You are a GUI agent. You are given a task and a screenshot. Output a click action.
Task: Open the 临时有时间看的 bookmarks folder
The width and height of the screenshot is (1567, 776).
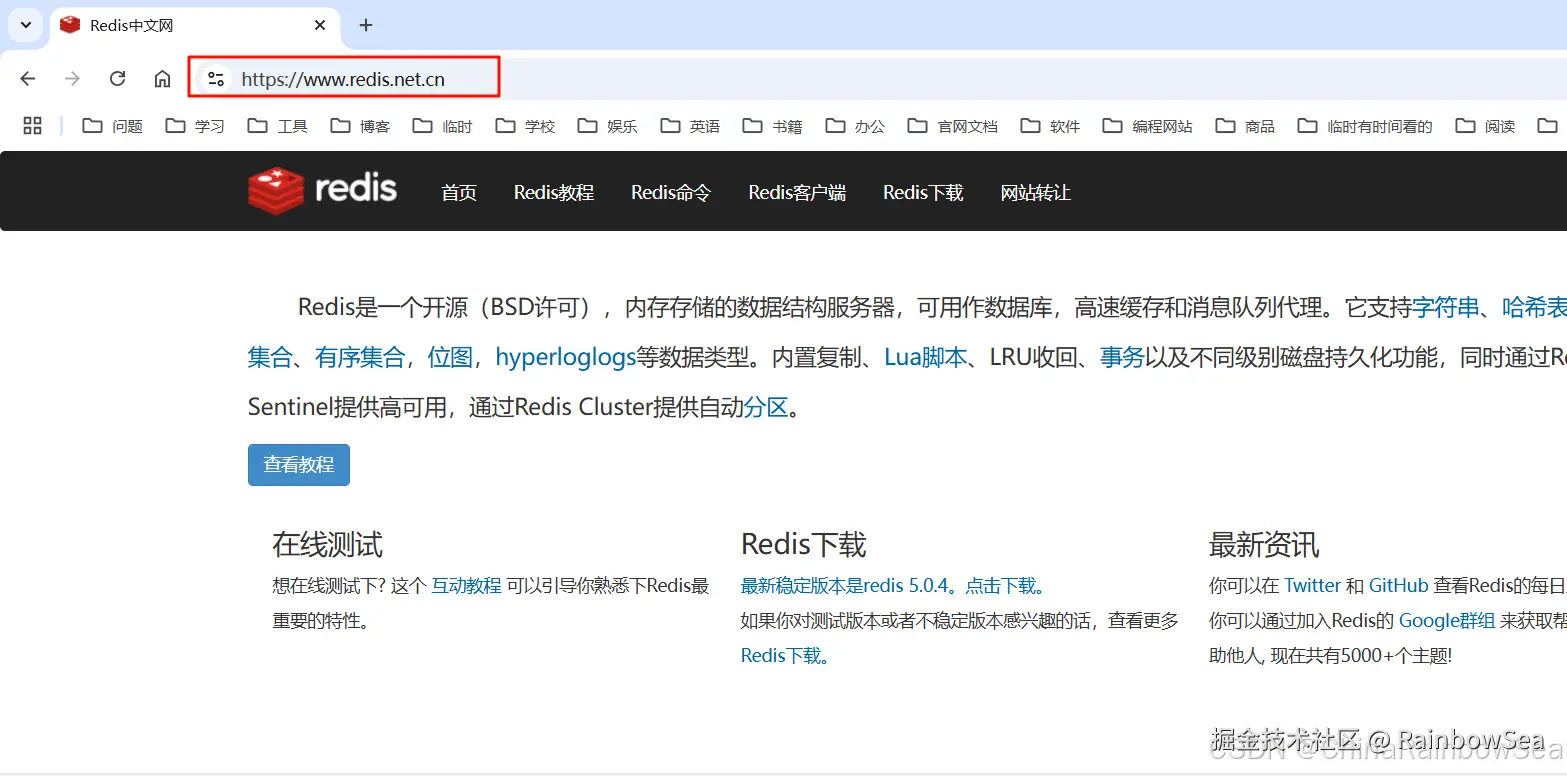(1365, 126)
